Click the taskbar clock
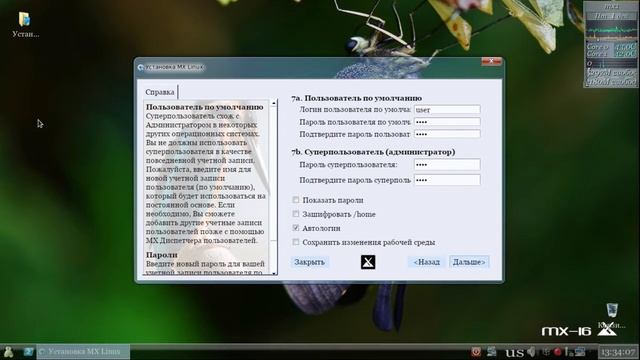This screenshot has width=640, height=360. (x=618, y=352)
